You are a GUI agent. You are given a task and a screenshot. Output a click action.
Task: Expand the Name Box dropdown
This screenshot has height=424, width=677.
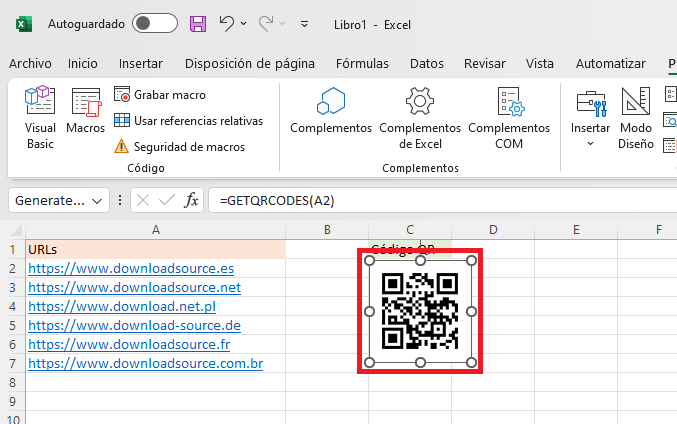97,201
